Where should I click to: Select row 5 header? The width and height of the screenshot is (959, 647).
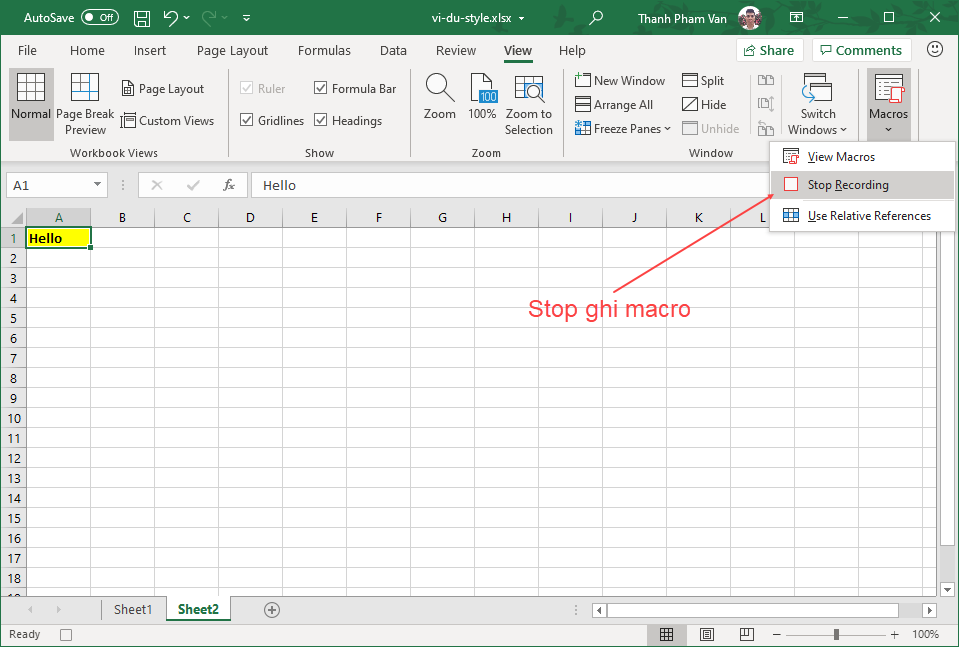coord(13,319)
